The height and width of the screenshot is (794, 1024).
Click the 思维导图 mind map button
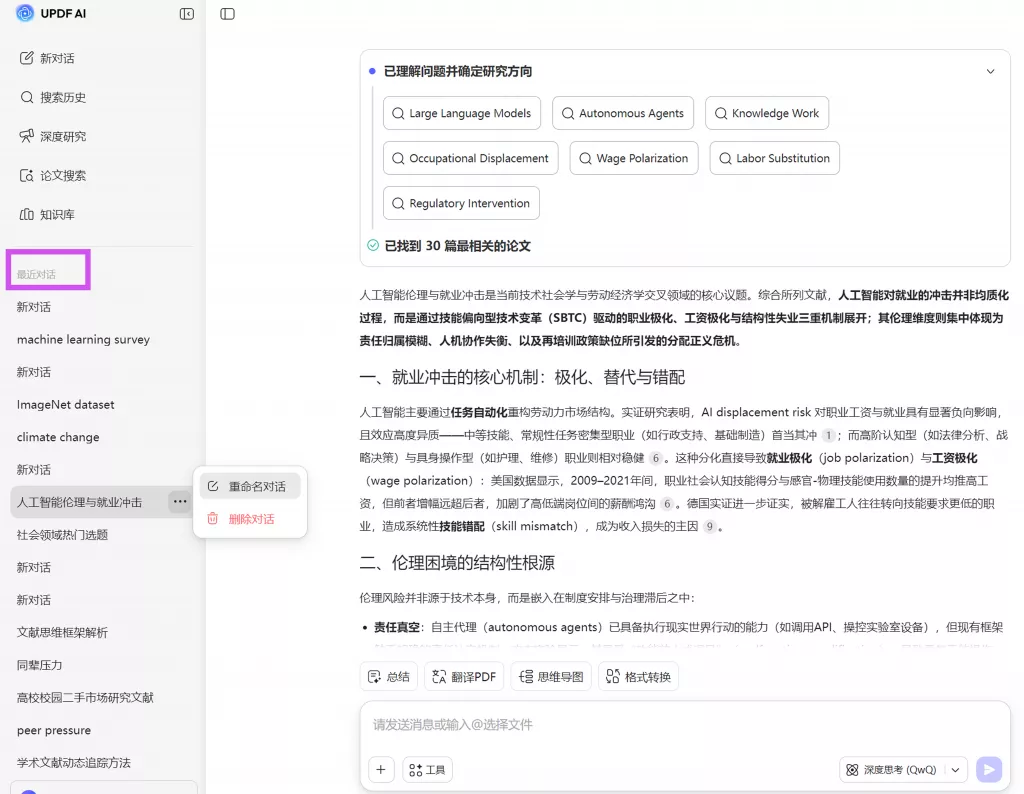(551, 677)
